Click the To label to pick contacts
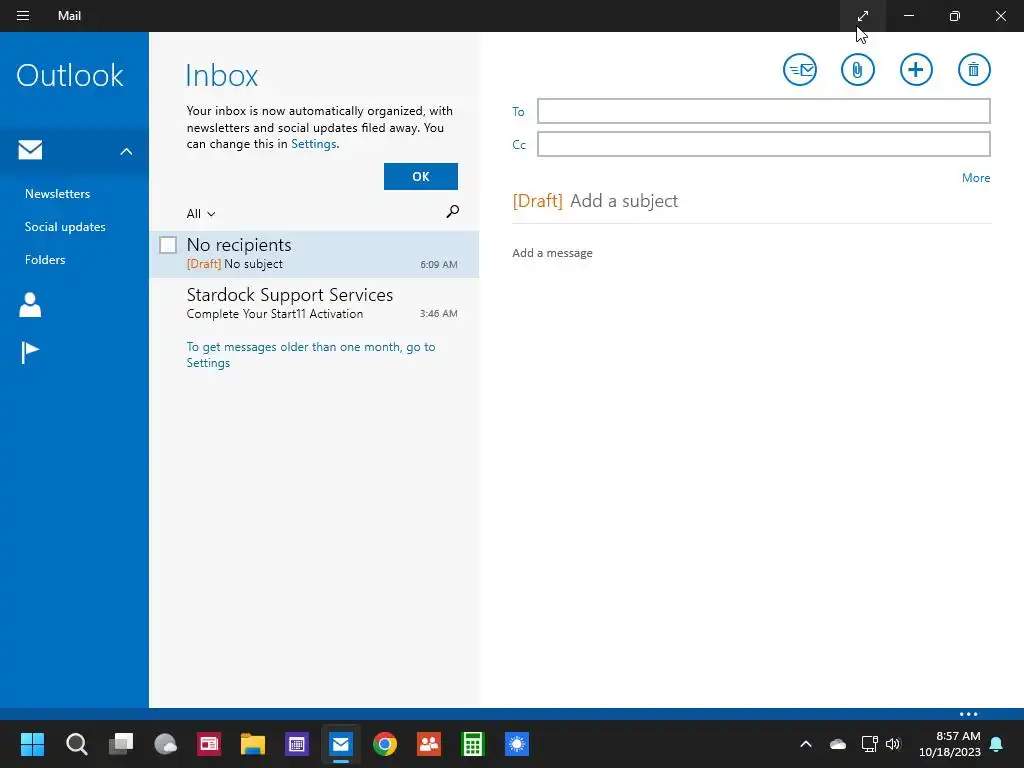The image size is (1024, 768). [x=518, y=112]
